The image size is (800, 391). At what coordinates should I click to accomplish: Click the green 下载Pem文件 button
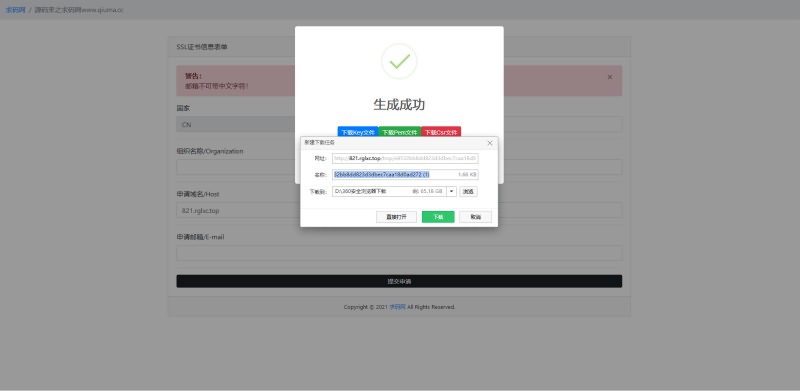(x=400, y=132)
